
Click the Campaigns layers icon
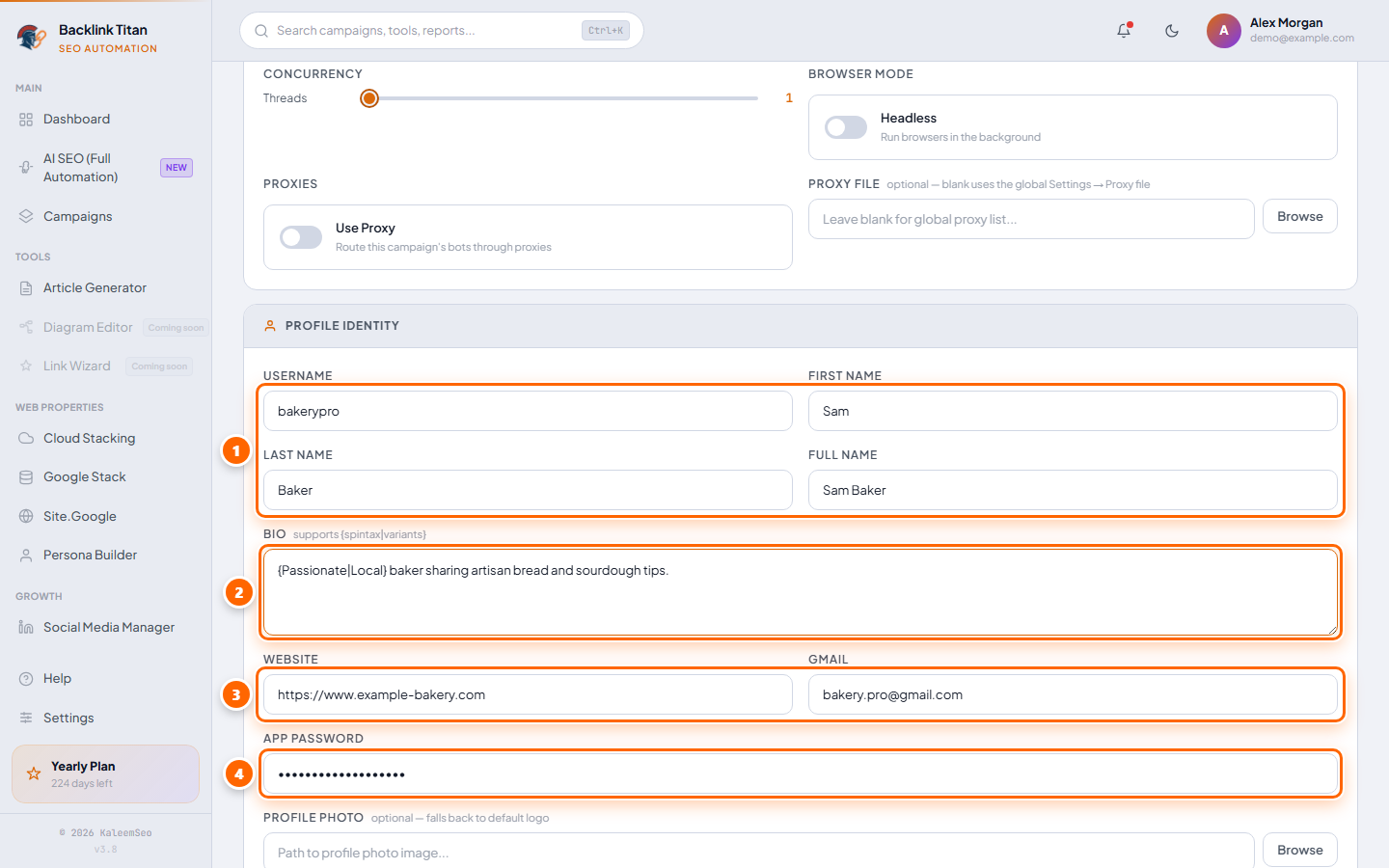(26, 217)
